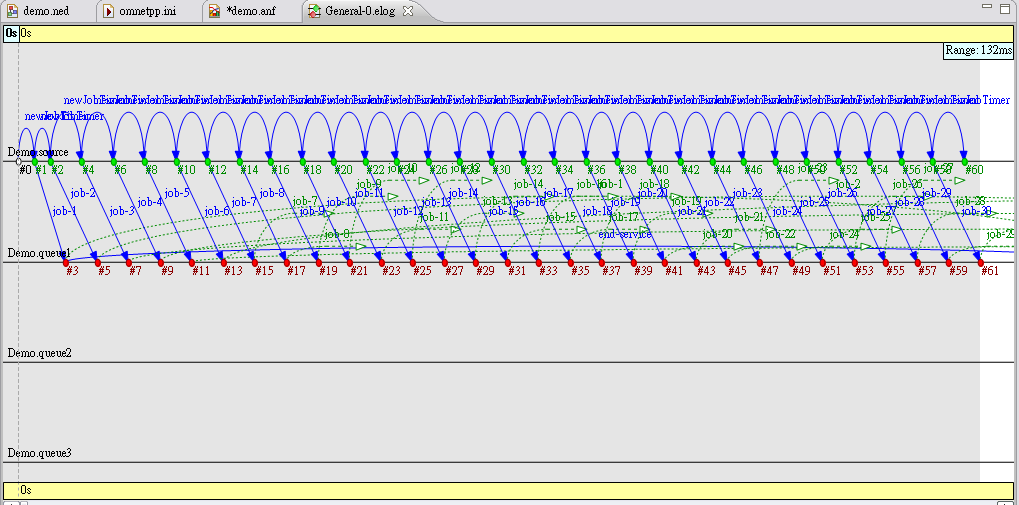Click the end-service message label
1019x505 pixels.
[625, 234]
